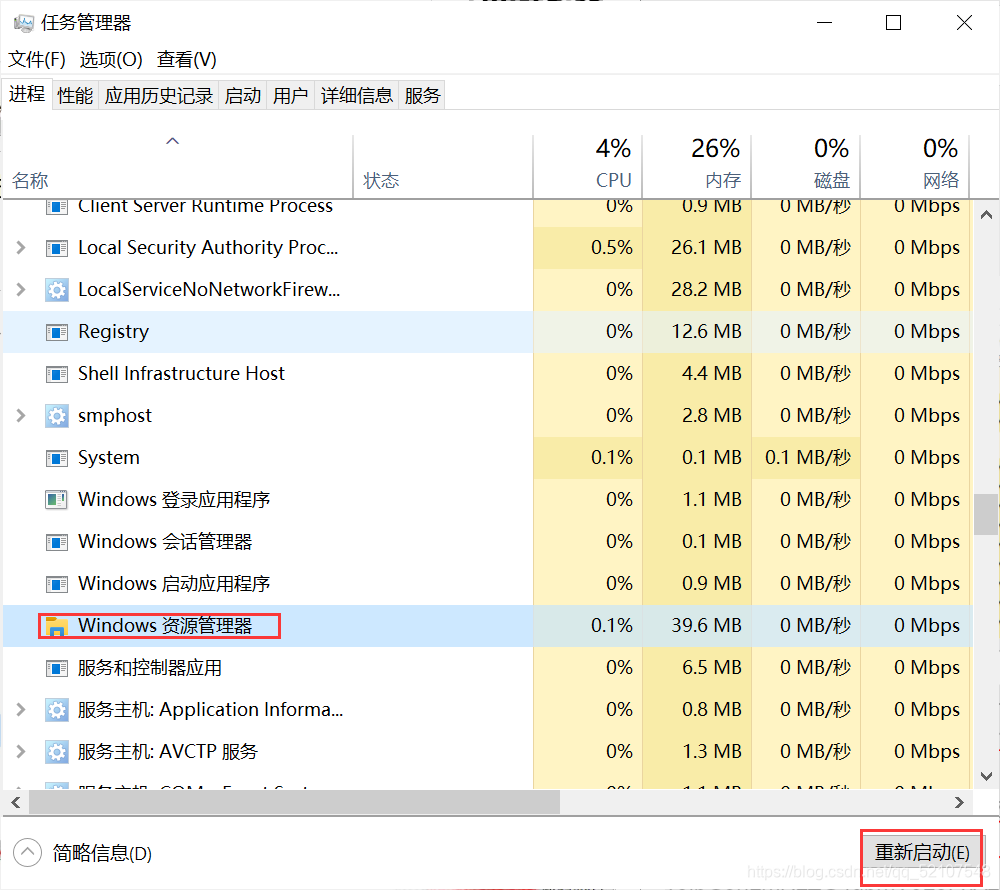Sort by the 内存 column header
The image size is (1000, 890).
pos(697,166)
